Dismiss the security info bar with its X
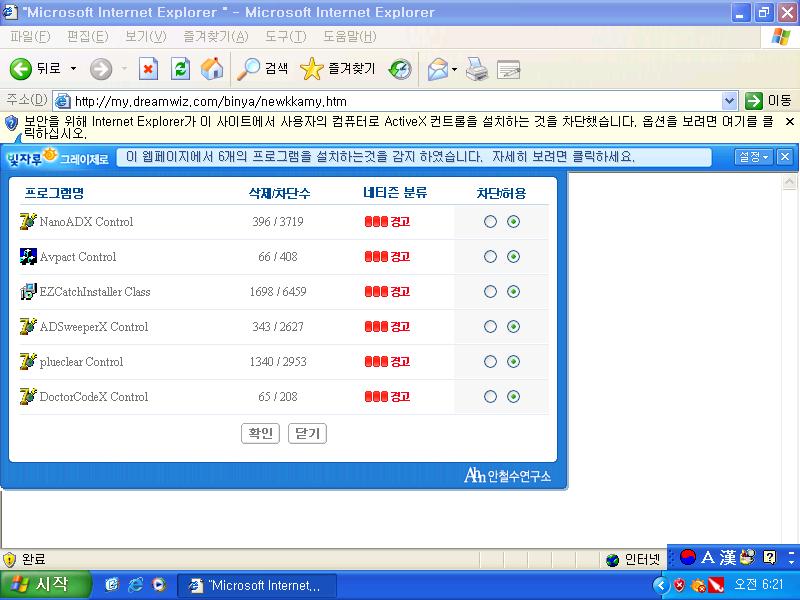This screenshot has width=800, height=600. point(790,121)
